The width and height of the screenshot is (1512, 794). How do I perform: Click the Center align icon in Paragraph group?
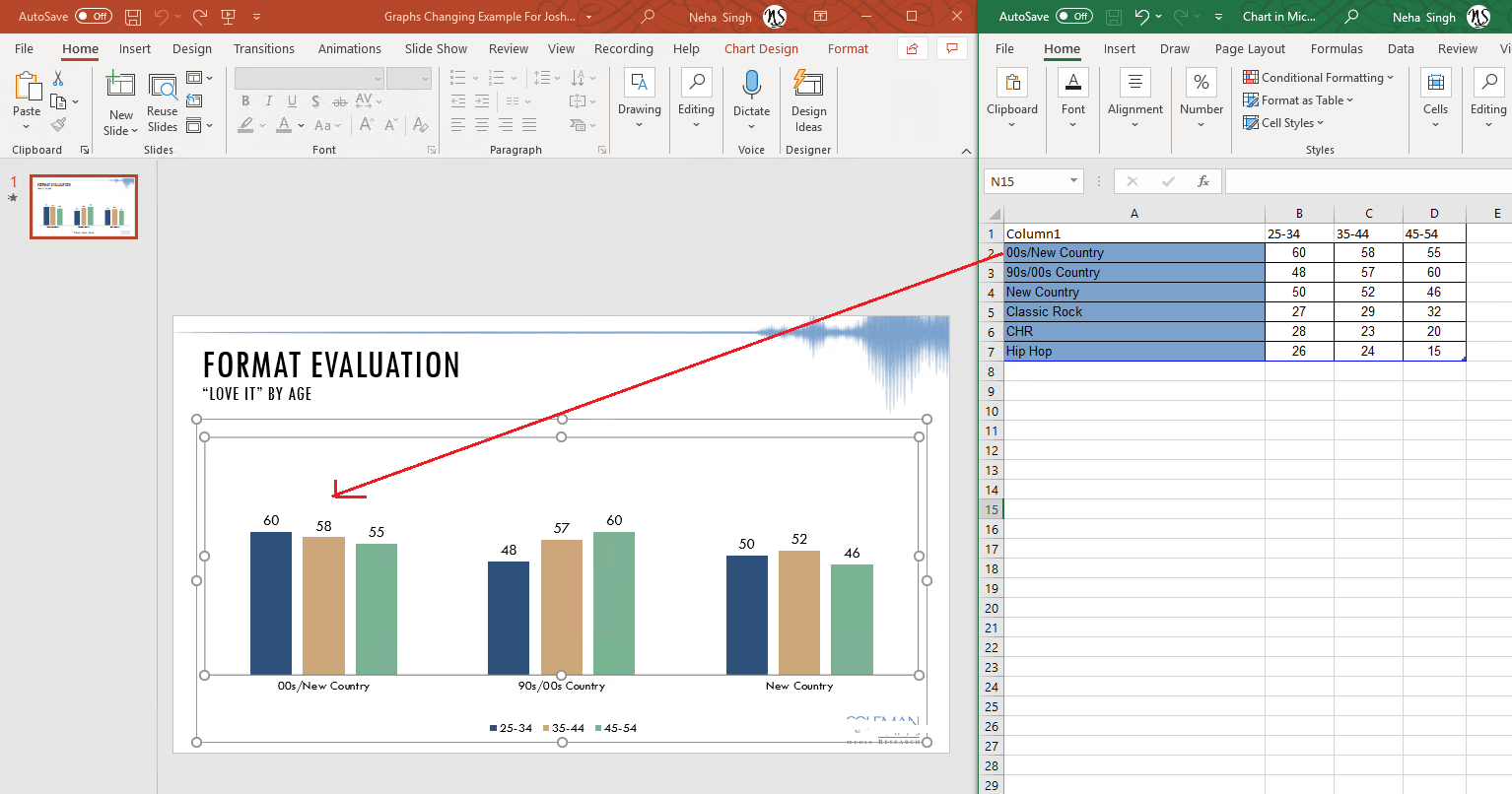pos(482,125)
